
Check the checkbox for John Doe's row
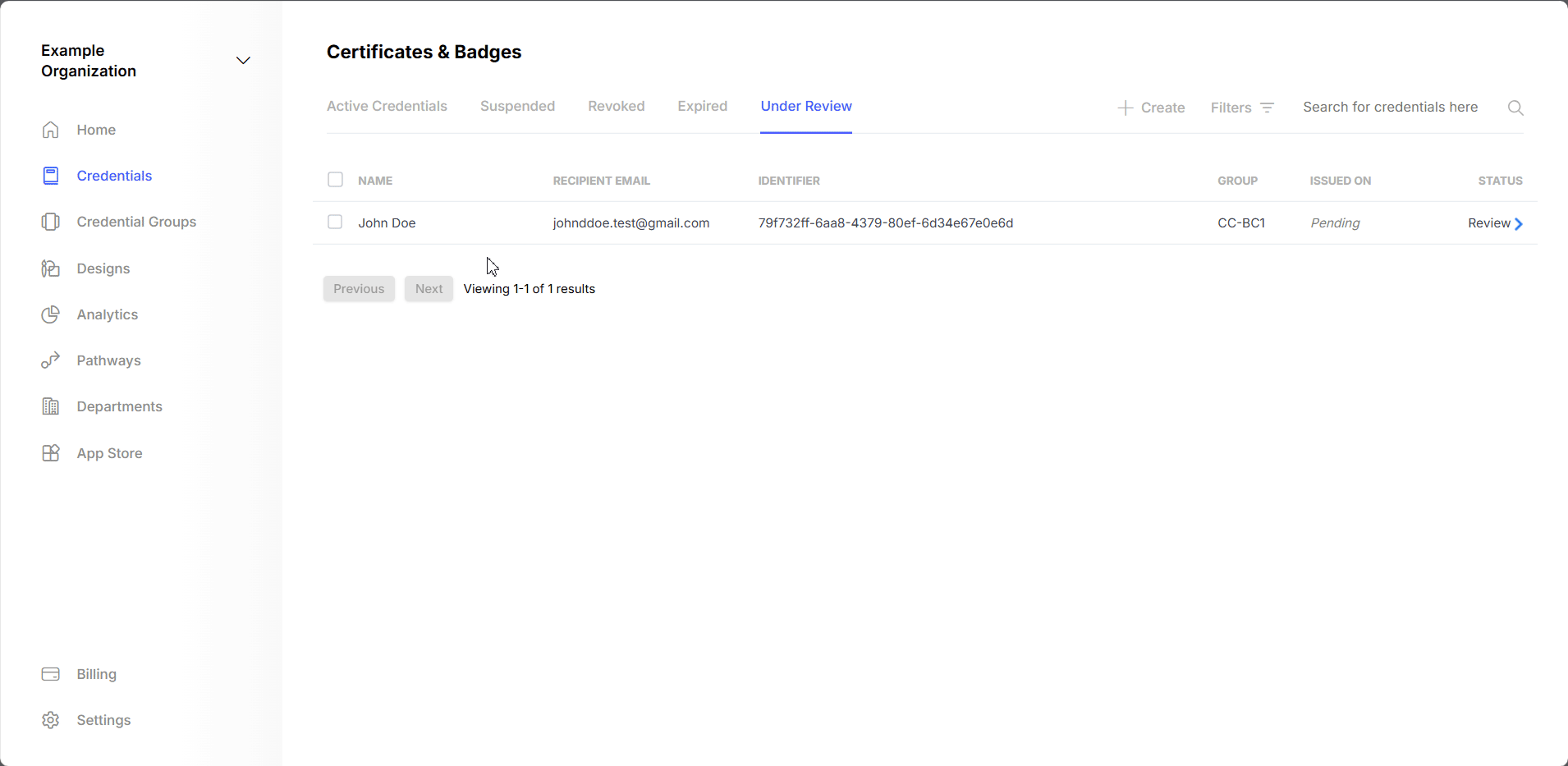[335, 222]
